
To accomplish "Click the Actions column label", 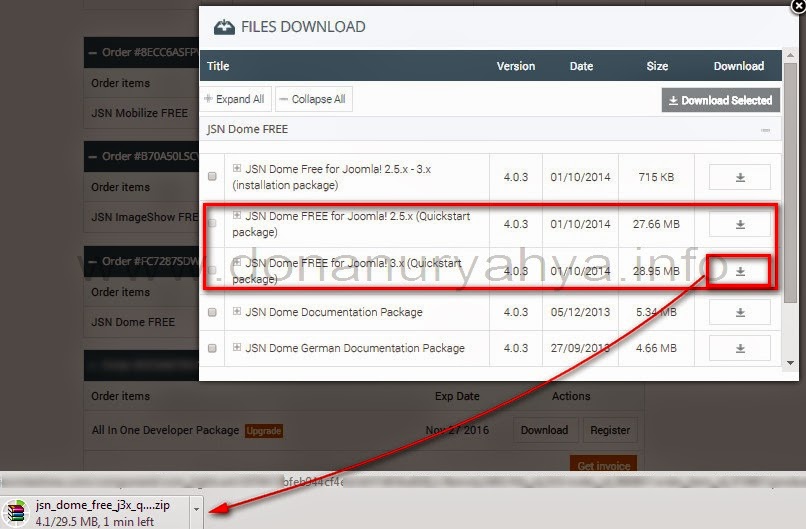I will point(571,396).
